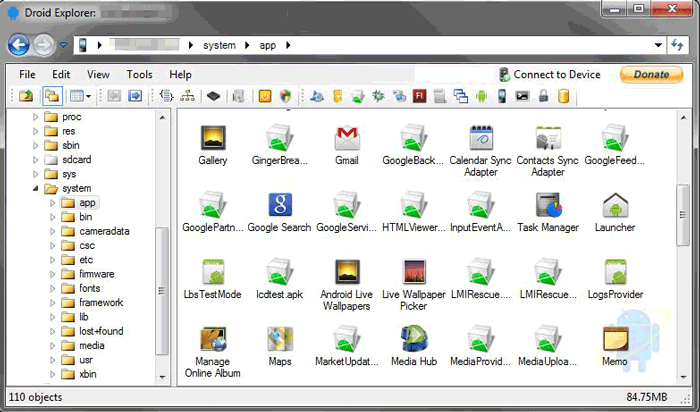This screenshot has width=700, height=412.
Task: Click the system breadcrumb in address bar
Action: 219,45
